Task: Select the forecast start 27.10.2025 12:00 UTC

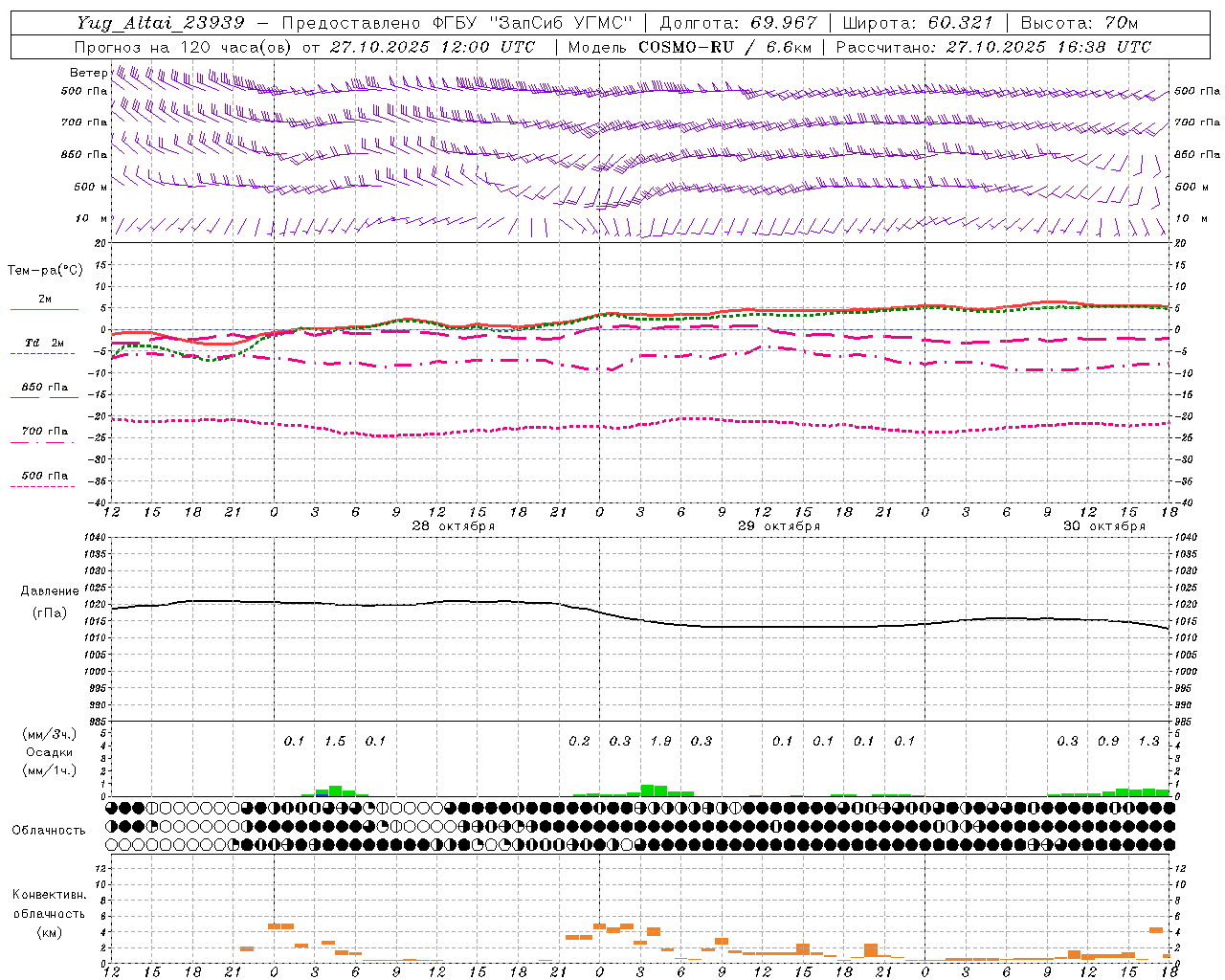Action: [433, 47]
